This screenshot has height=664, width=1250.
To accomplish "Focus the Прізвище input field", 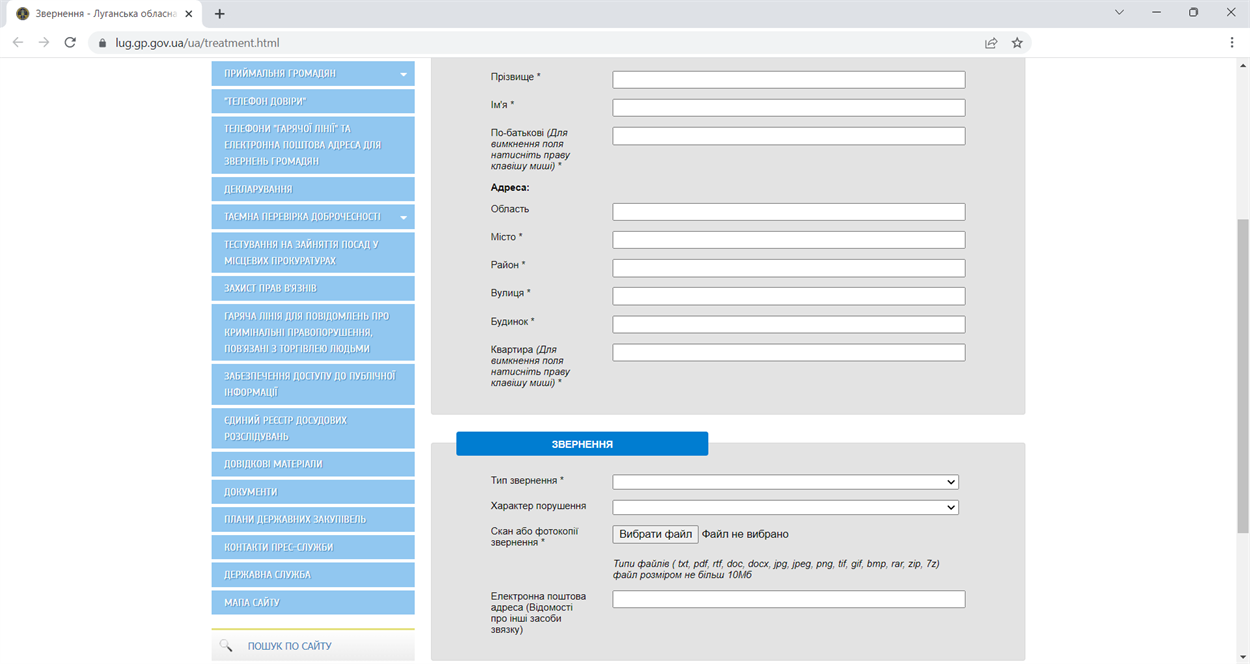I will tap(789, 80).
